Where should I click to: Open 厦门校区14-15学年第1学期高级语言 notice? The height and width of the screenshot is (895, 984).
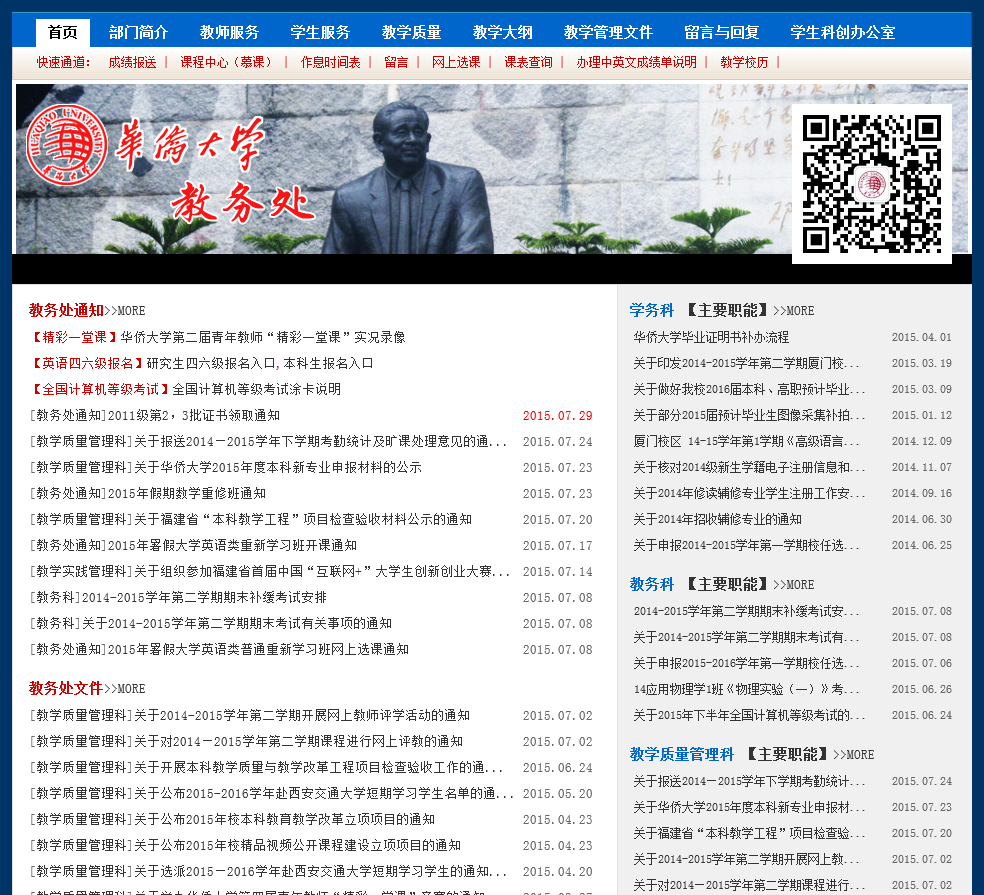click(746, 442)
